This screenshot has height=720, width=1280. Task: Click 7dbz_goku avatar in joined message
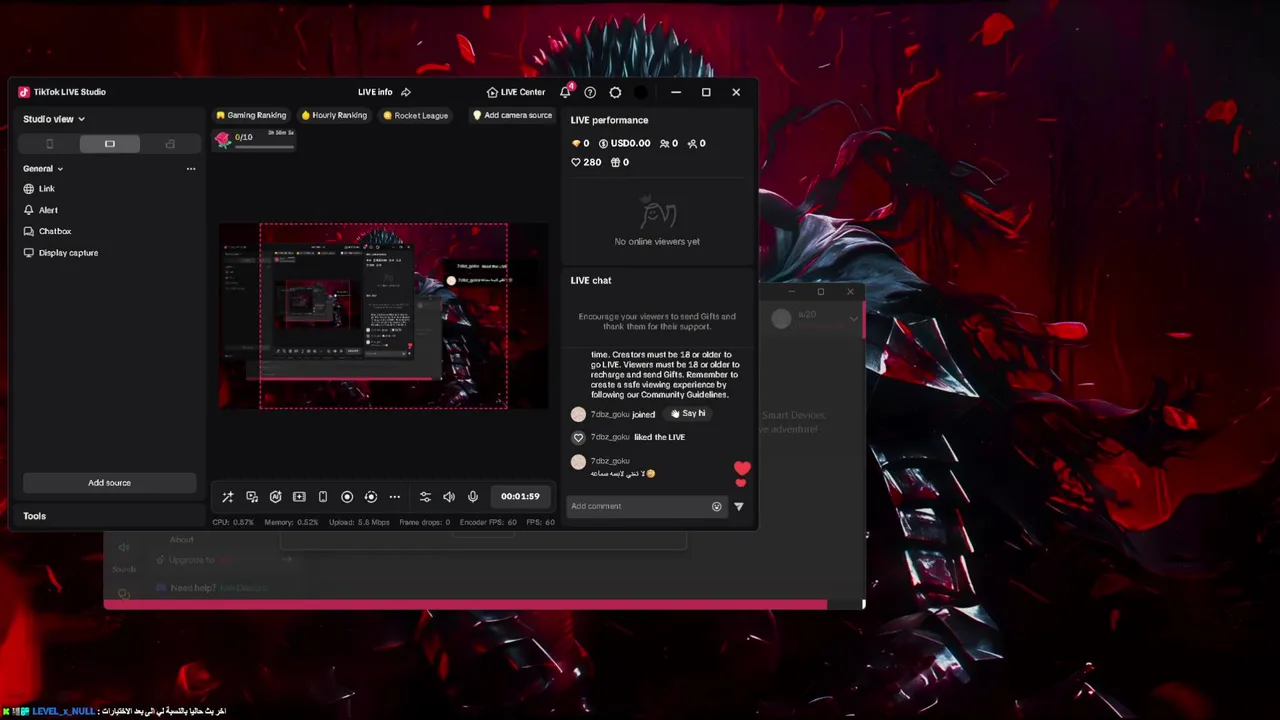(x=578, y=414)
